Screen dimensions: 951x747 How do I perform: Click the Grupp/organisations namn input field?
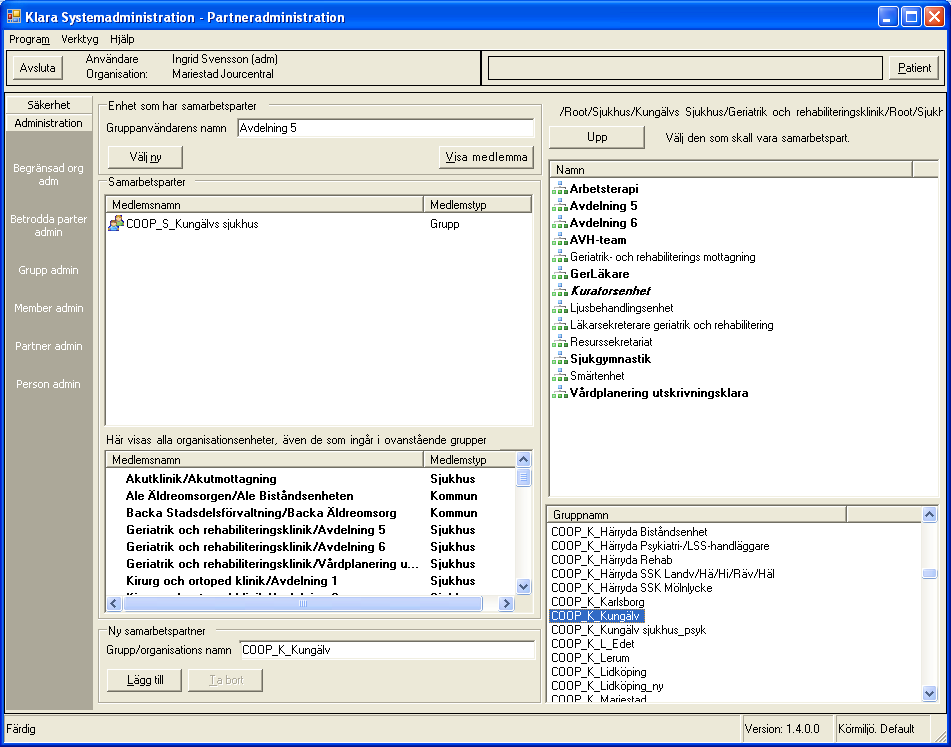tap(387, 650)
